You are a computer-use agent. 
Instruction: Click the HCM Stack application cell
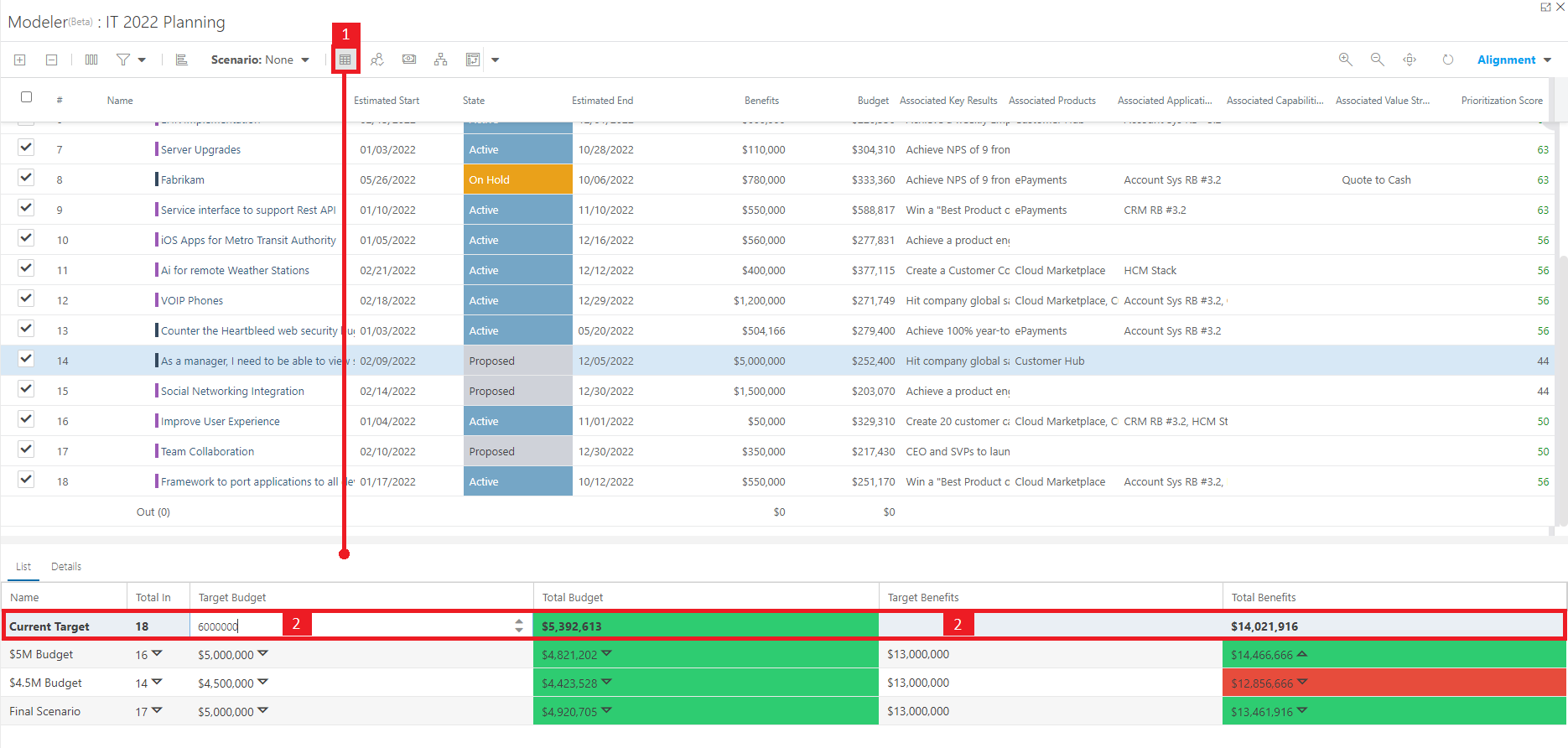(x=1150, y=270)
